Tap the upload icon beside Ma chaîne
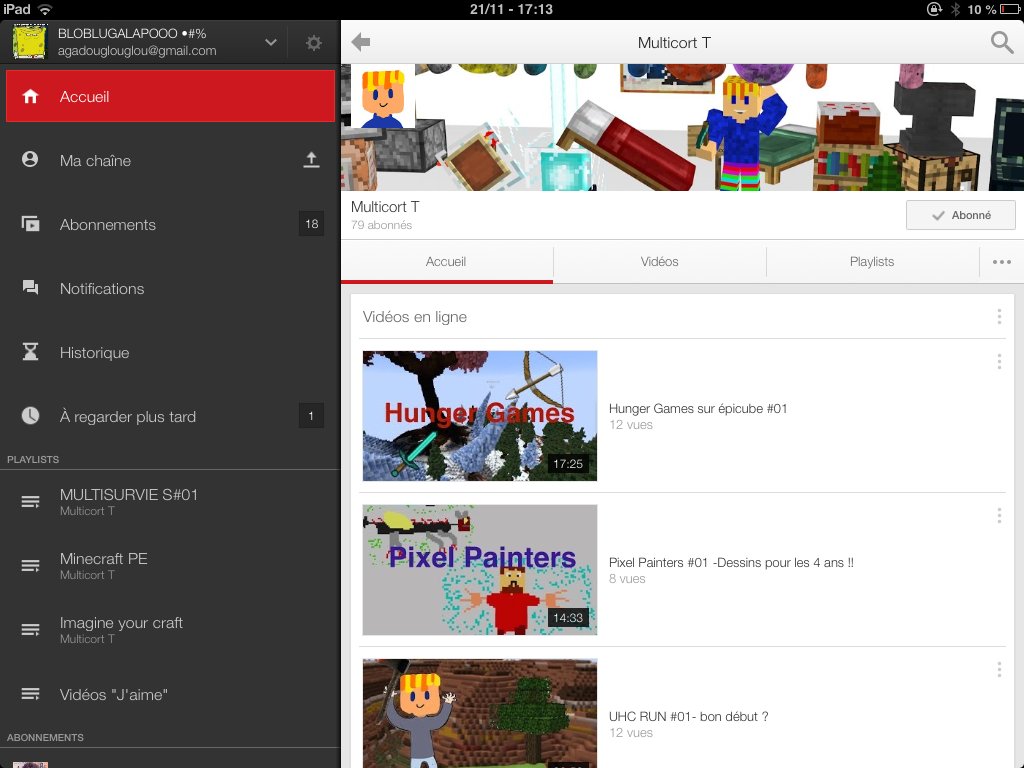The width and height of the screenshot is (1024, 768). tap(312, 160)
